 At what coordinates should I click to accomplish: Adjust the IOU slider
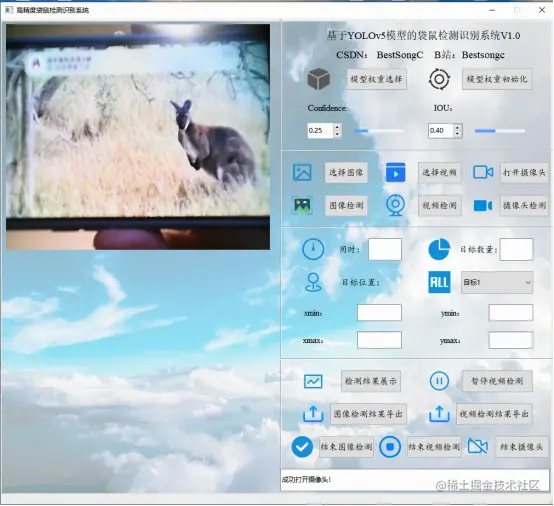500,131
